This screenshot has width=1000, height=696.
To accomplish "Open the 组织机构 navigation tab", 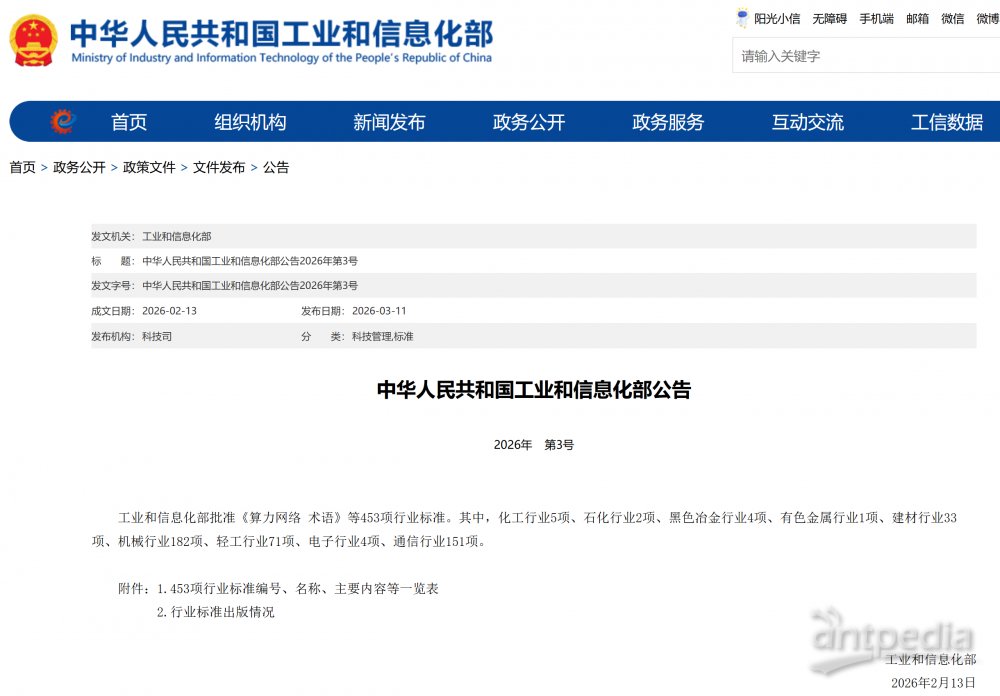I will (x=248, y=122).
